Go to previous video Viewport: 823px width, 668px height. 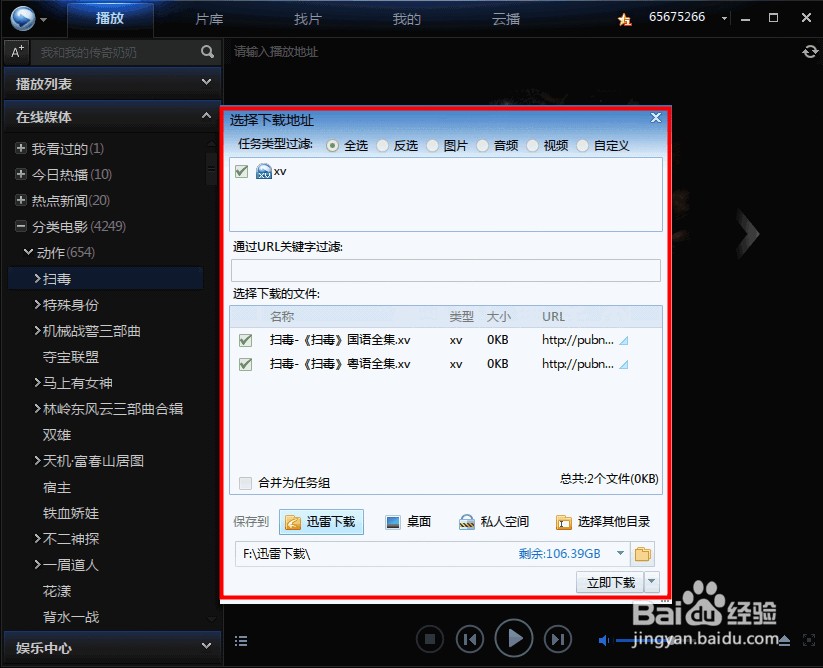pos(470,639)
